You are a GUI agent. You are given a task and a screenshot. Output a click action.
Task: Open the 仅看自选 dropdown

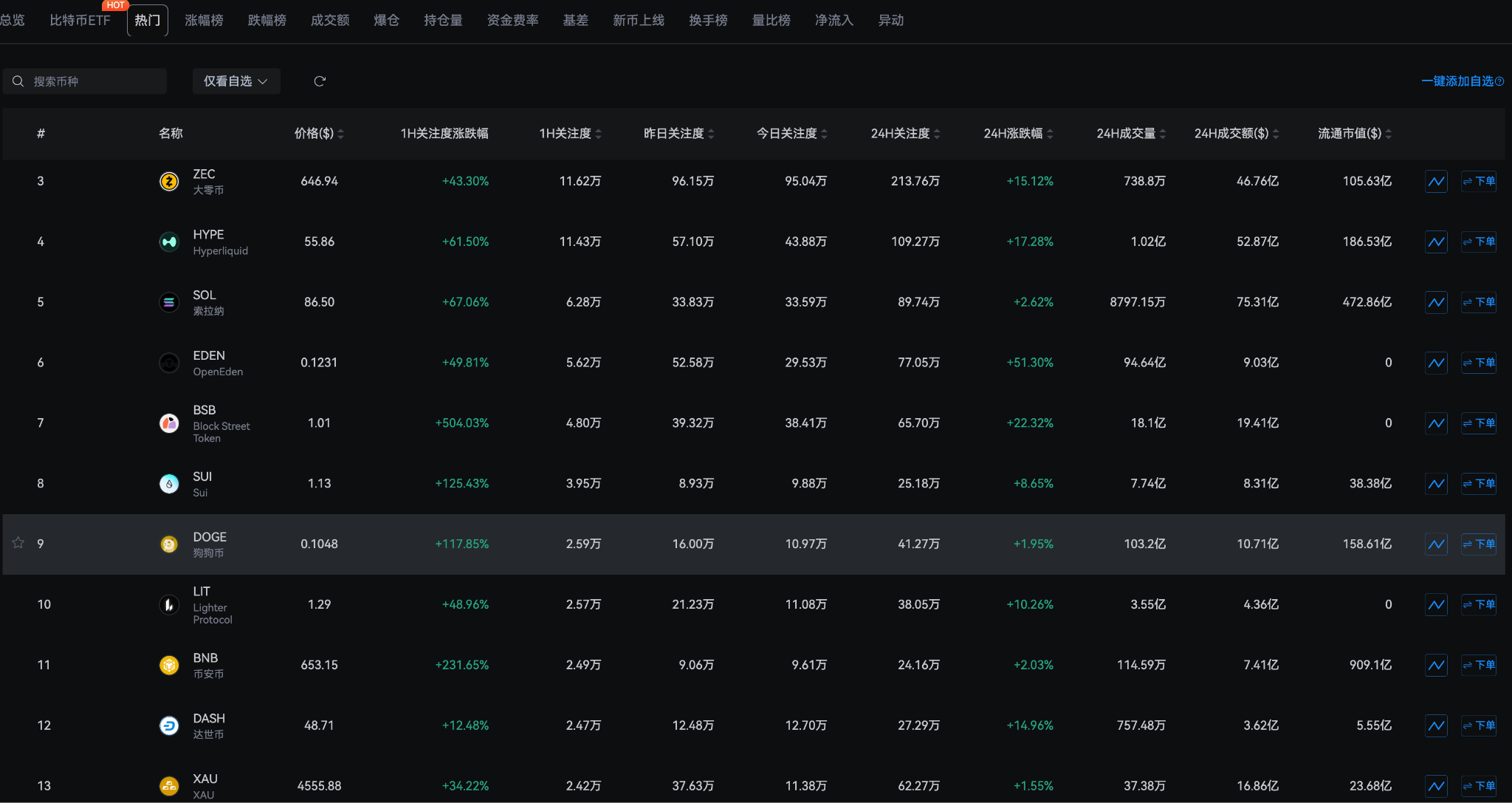pos(236,81)
